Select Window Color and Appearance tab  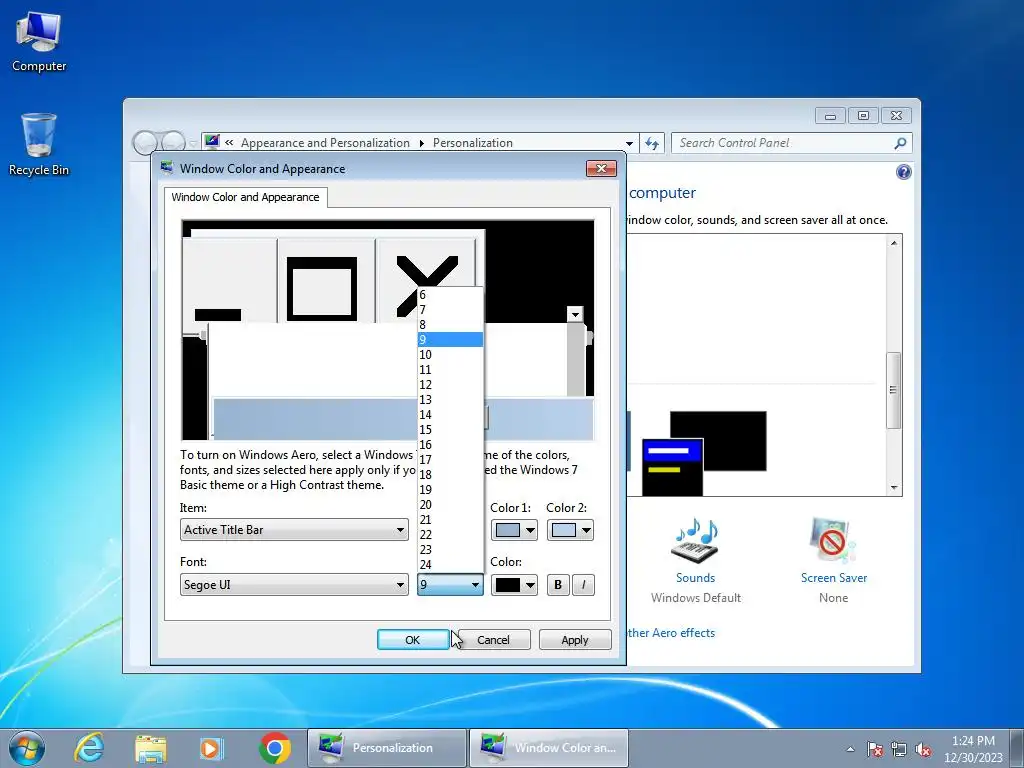[246, 197]
